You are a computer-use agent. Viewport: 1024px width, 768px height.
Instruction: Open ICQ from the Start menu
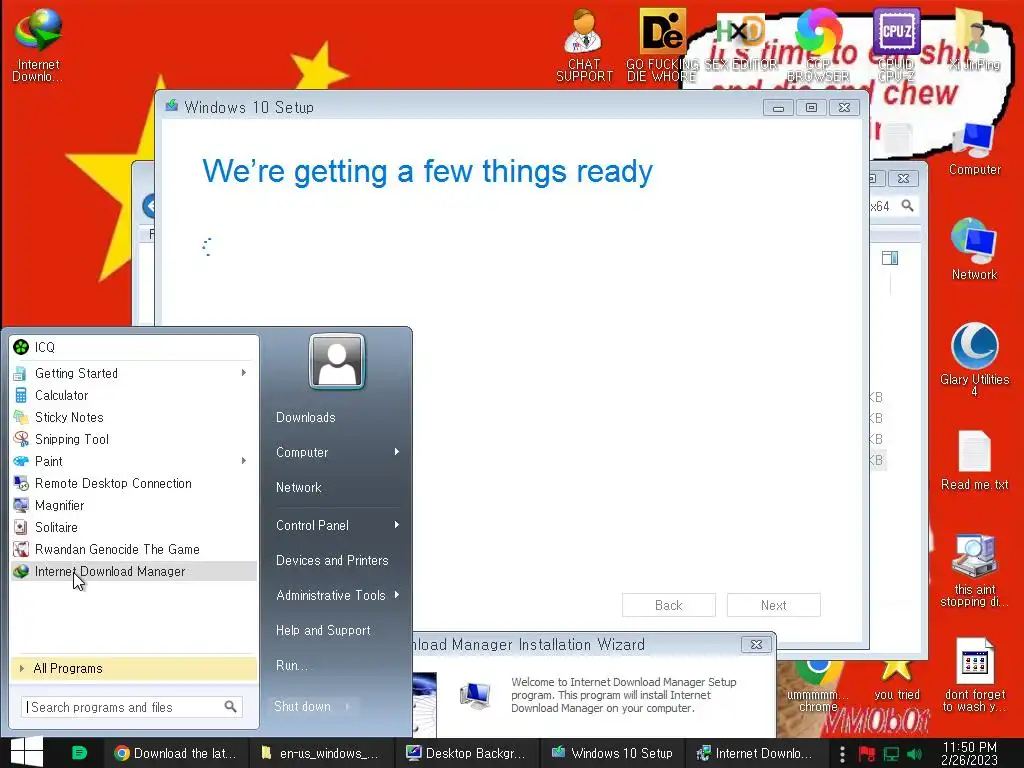[x=134, y=347]
